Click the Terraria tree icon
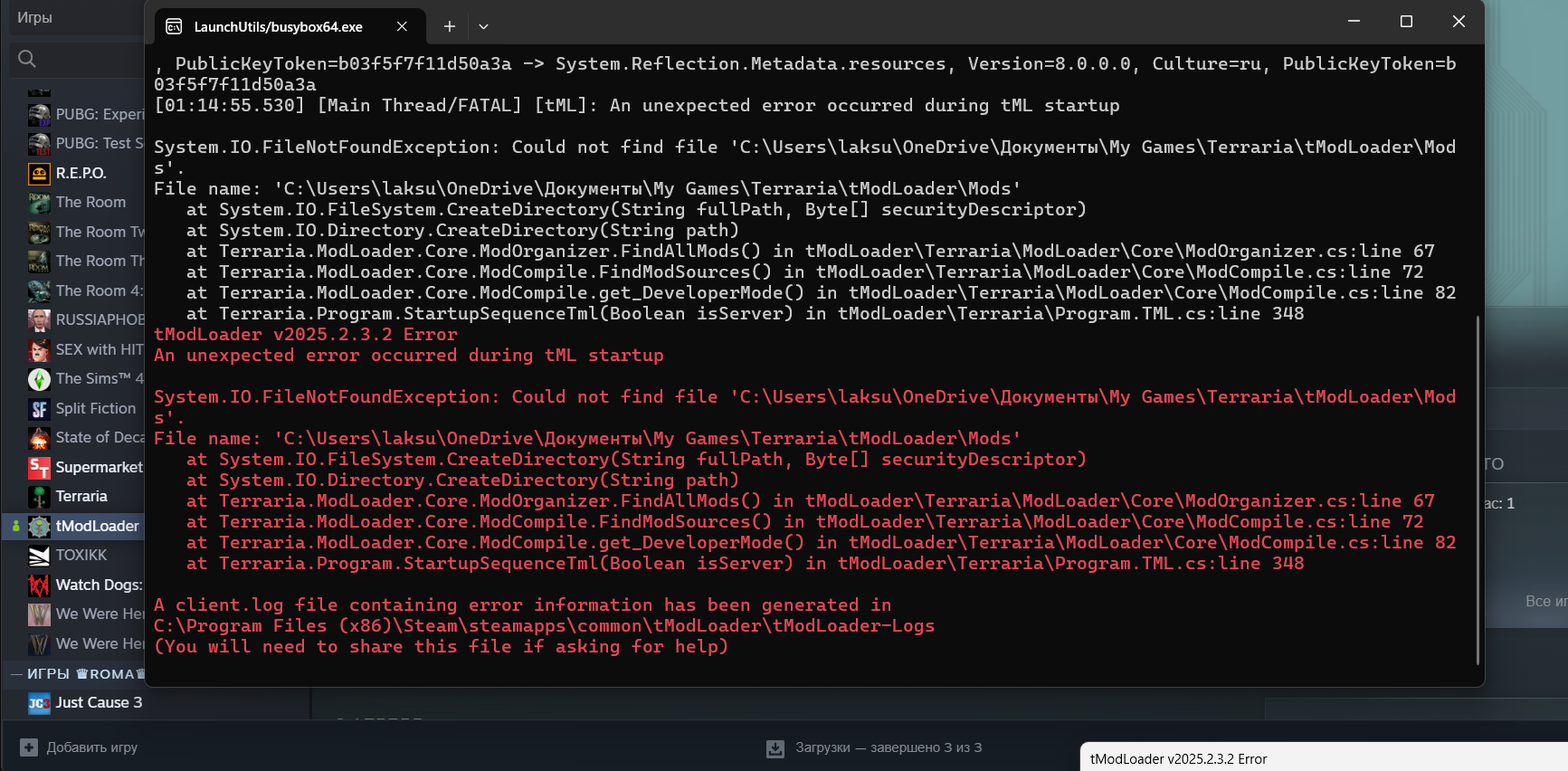Screen dimensions: 1568x771 (39, 496)
